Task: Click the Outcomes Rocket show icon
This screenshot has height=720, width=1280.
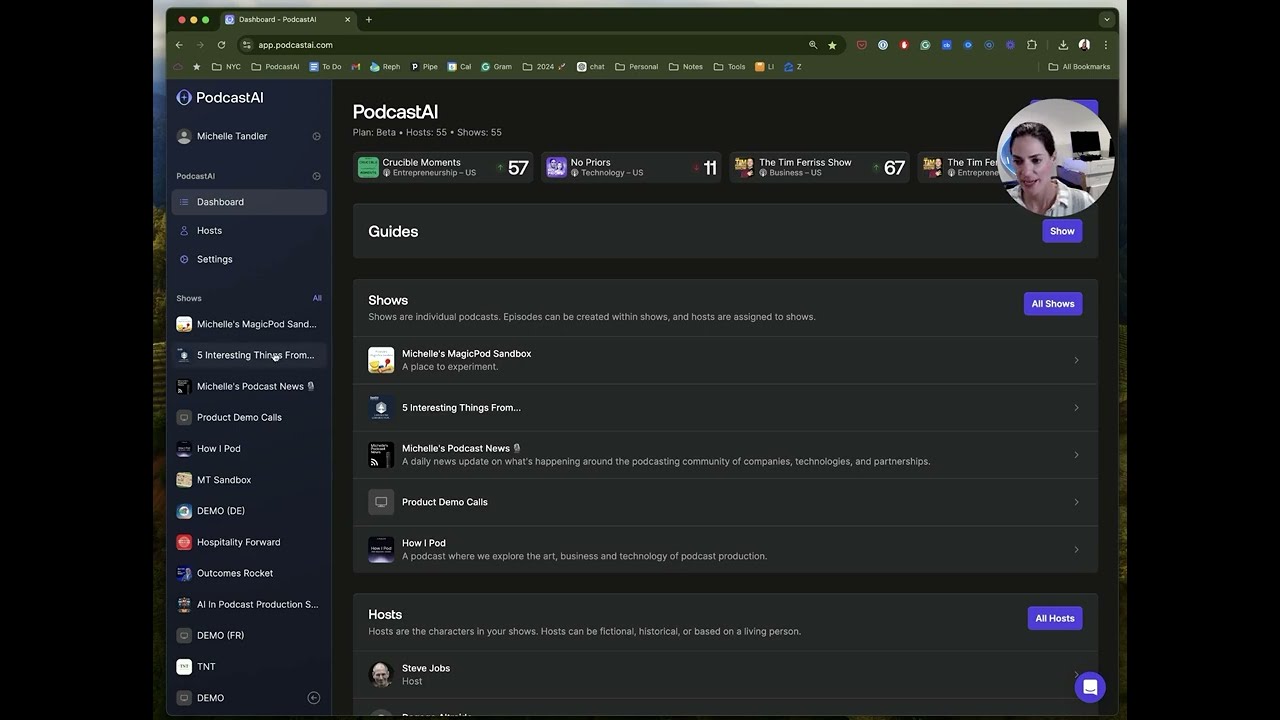Action: click(x=184, y=573)
